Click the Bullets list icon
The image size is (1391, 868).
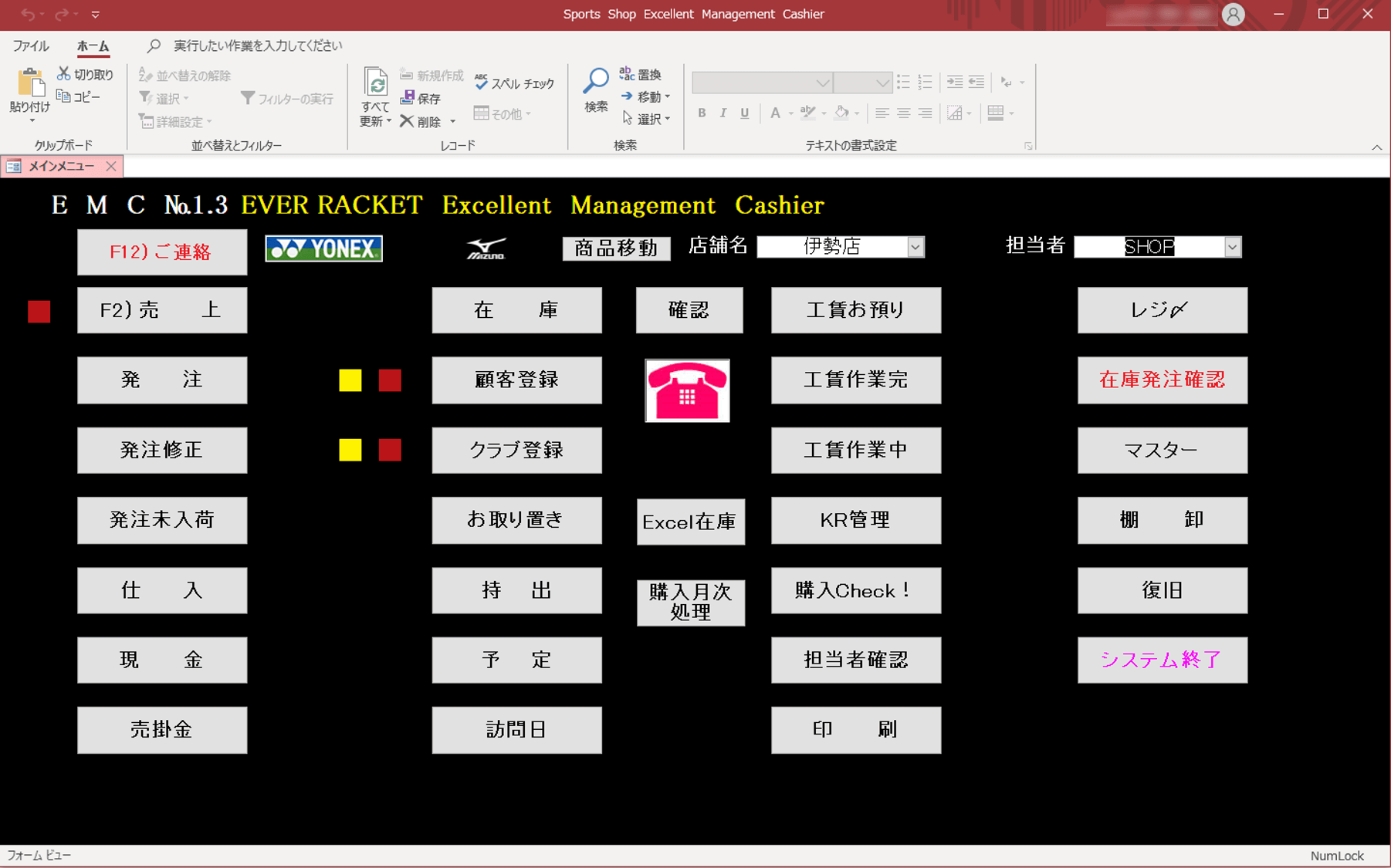903,82
